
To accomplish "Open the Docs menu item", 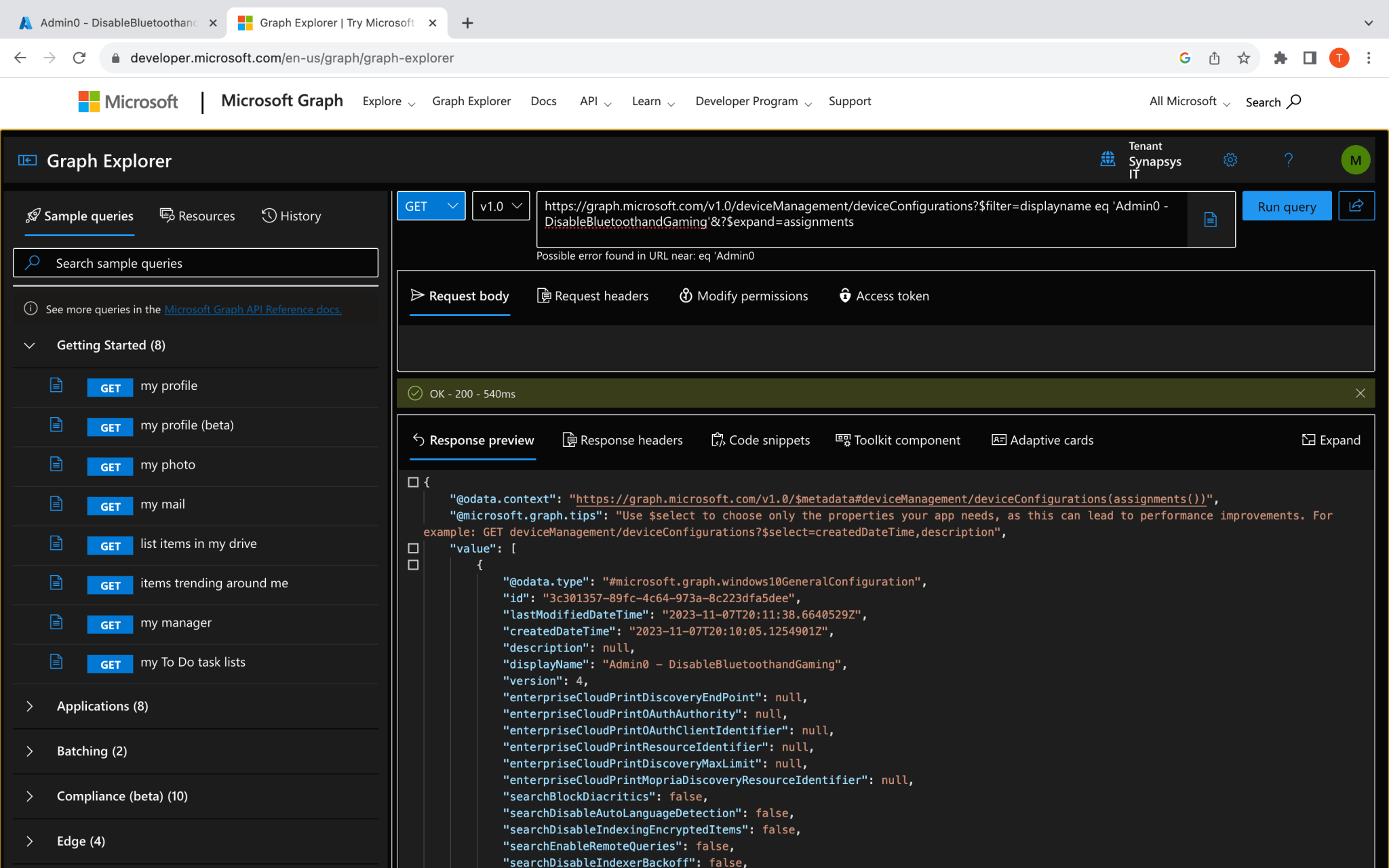I will 543,101.
